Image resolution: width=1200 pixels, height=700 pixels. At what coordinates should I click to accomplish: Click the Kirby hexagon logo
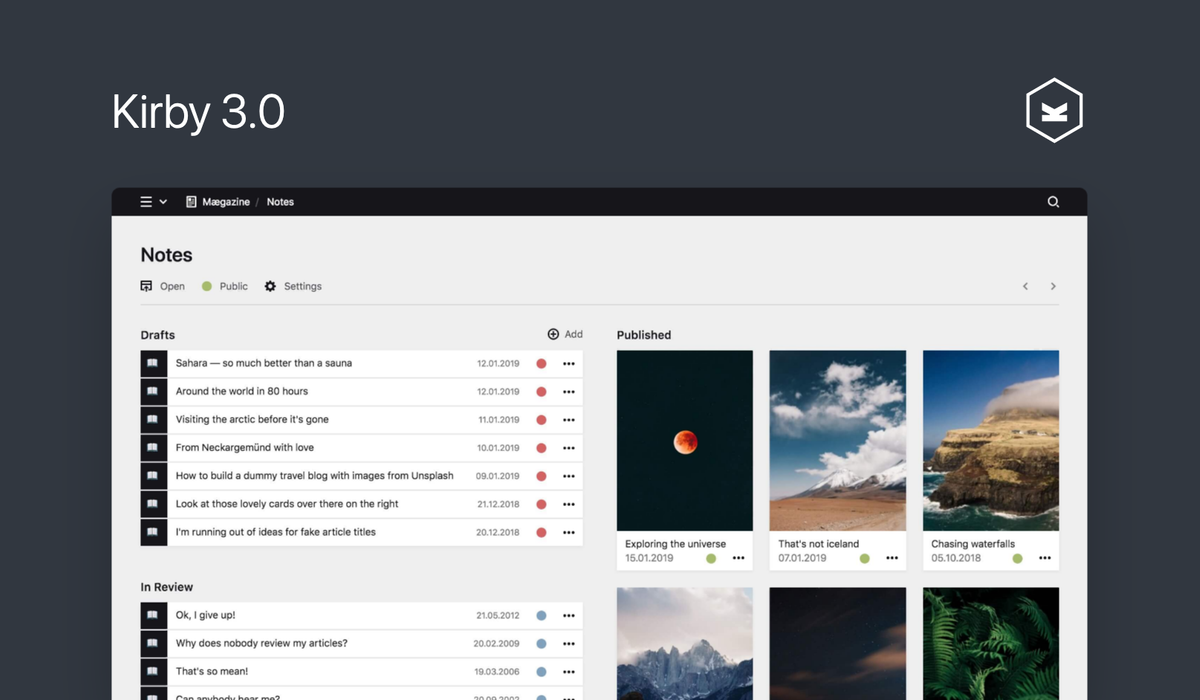pos(1055,111)
